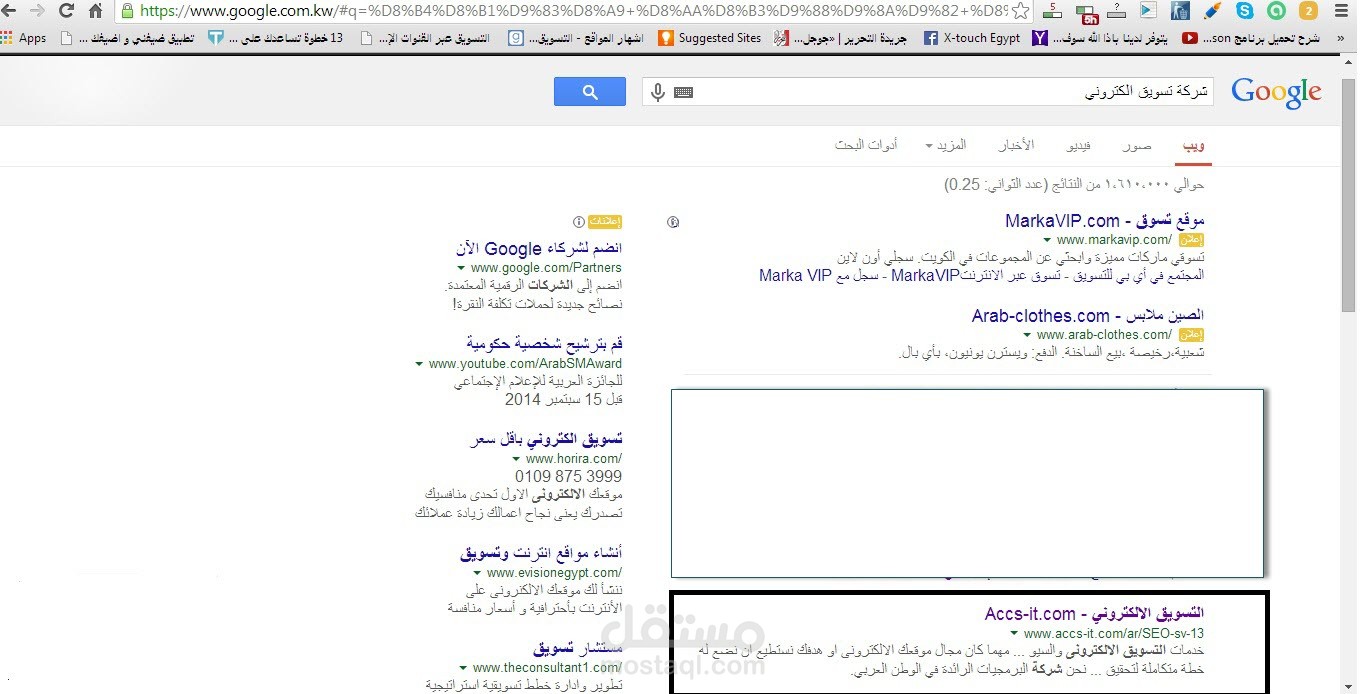
Task: Click the green circular extension icon
Action: coord(1276,11)
